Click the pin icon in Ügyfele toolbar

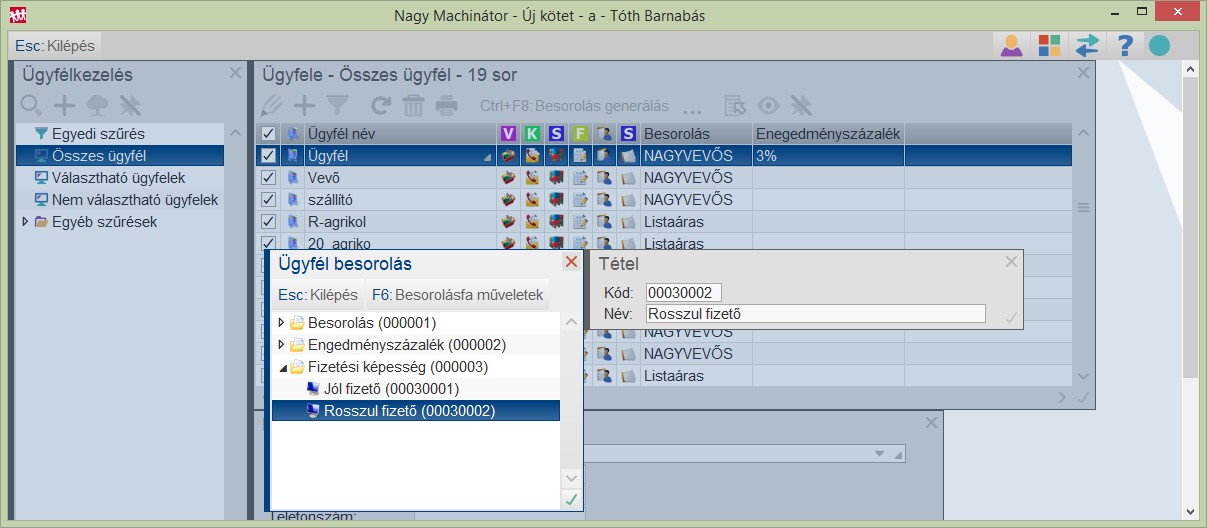coord(800,105)
